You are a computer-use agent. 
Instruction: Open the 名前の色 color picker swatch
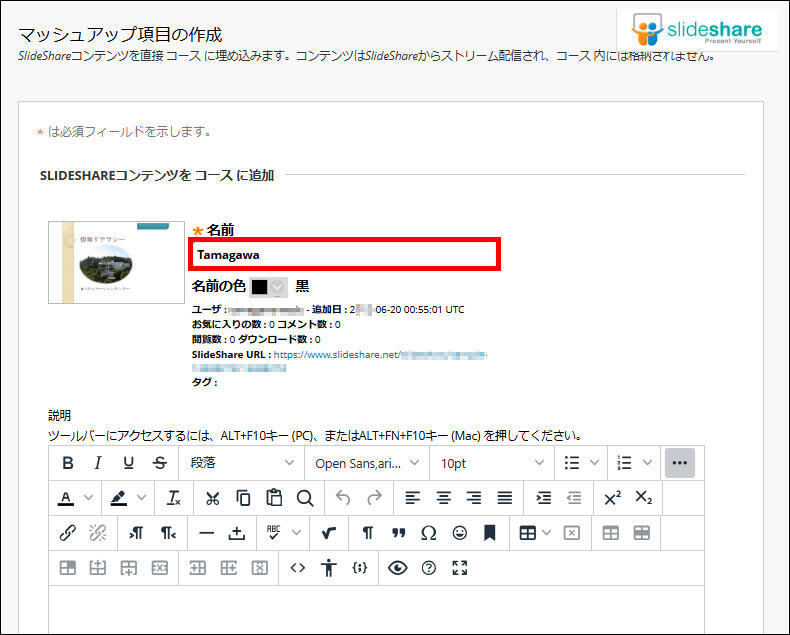click(269, 287)
